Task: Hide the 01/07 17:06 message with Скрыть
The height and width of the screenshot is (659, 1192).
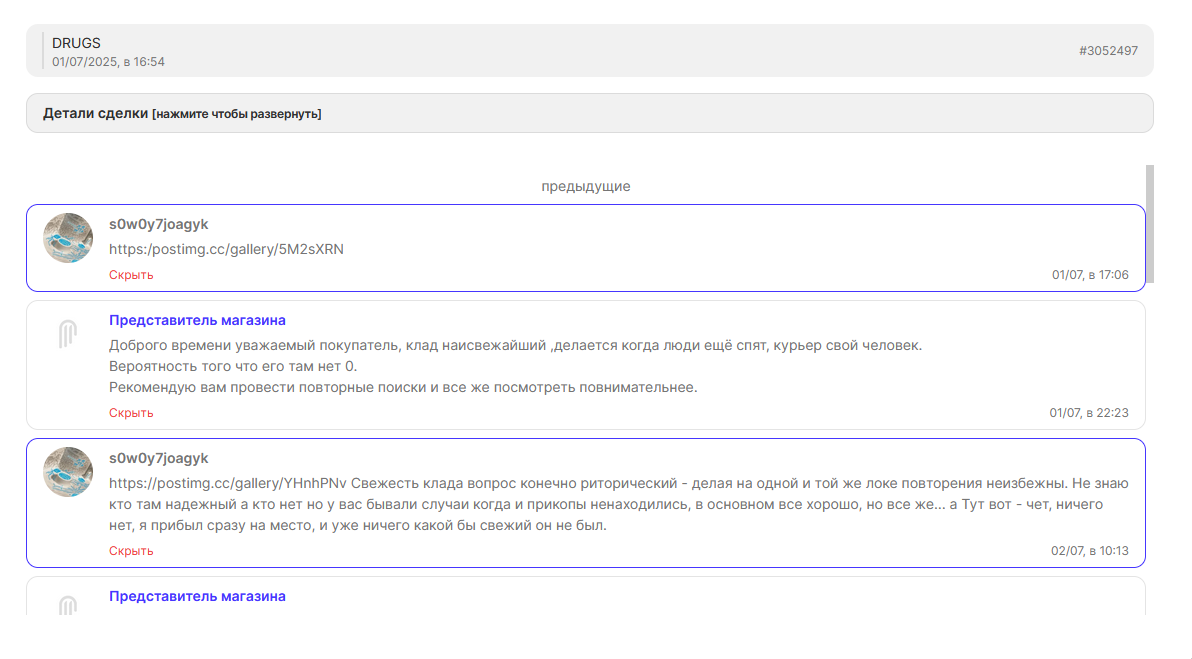Action: point(131,275)
